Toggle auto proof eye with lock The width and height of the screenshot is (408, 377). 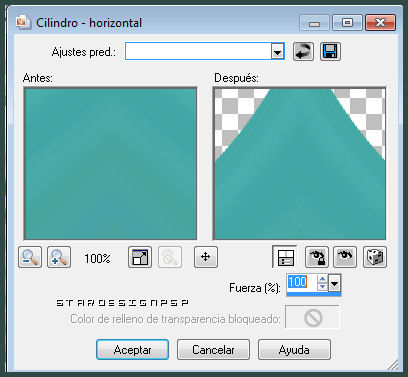click(317, 257)
